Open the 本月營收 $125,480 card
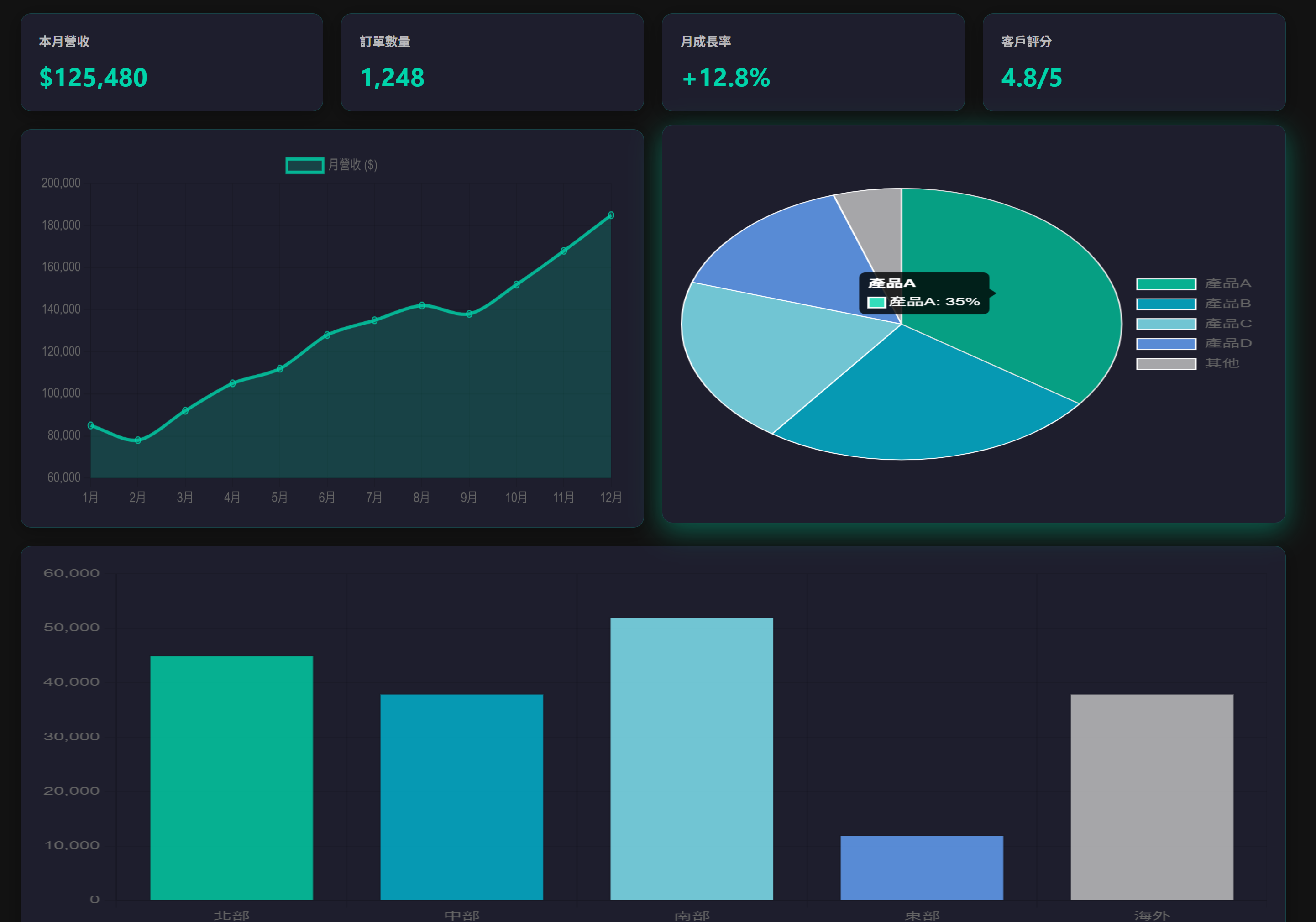Viewport: 1316px width, 922px height. pyautogui.click(x=171, y=63)
